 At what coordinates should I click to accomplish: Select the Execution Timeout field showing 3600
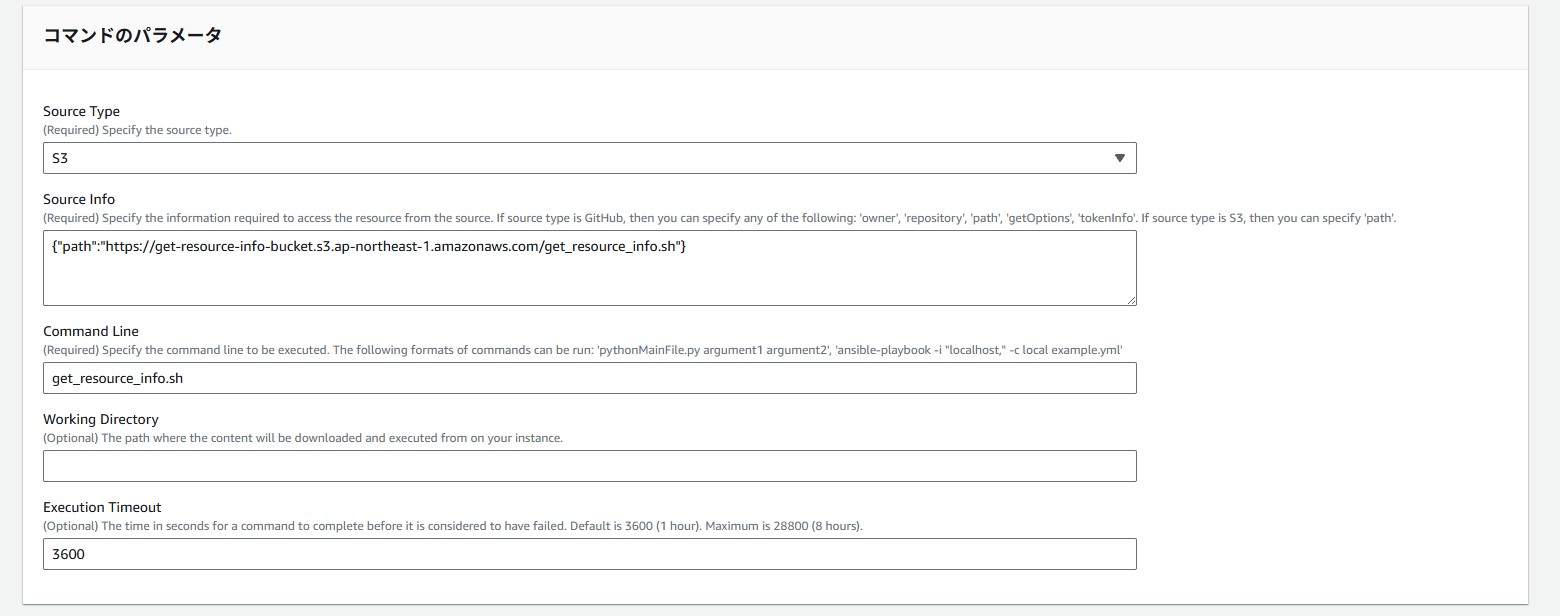click(589, 554)
